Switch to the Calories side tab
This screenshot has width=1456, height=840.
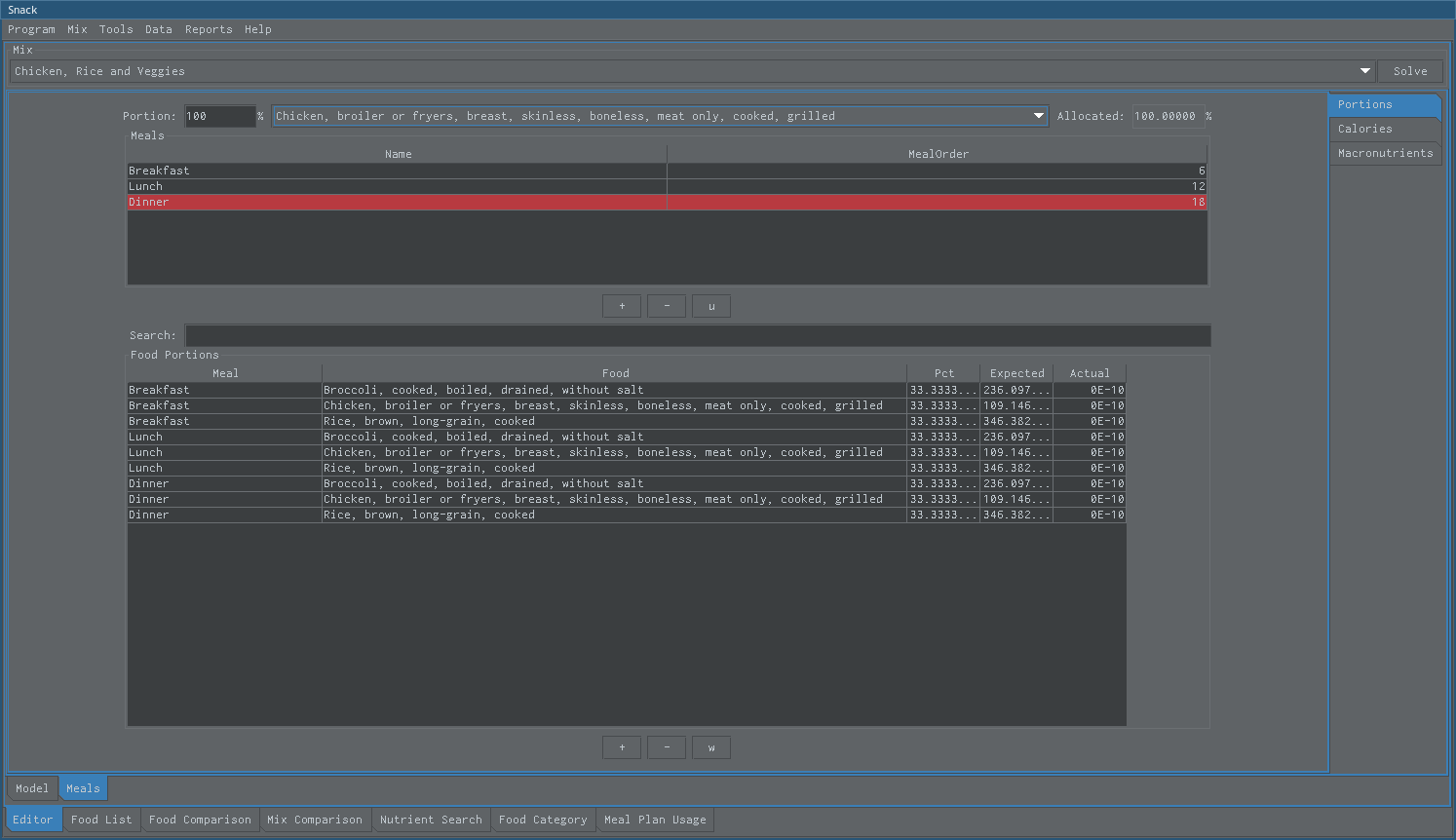coord(1384,129)
